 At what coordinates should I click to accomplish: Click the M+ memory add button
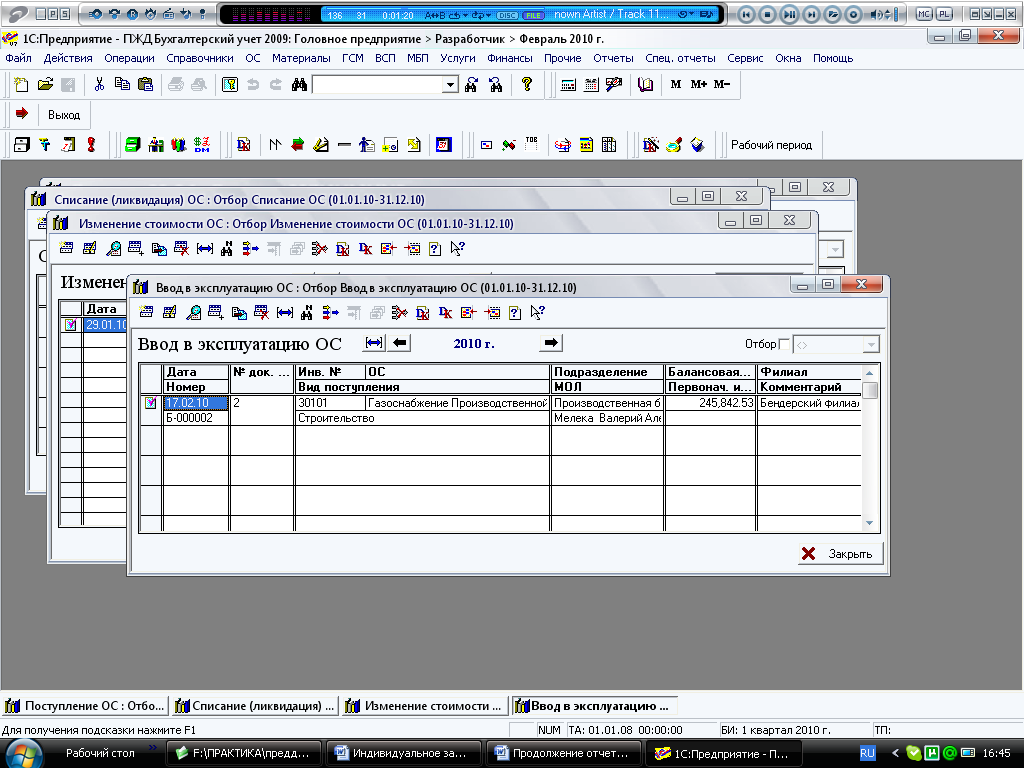pos(698,84)
